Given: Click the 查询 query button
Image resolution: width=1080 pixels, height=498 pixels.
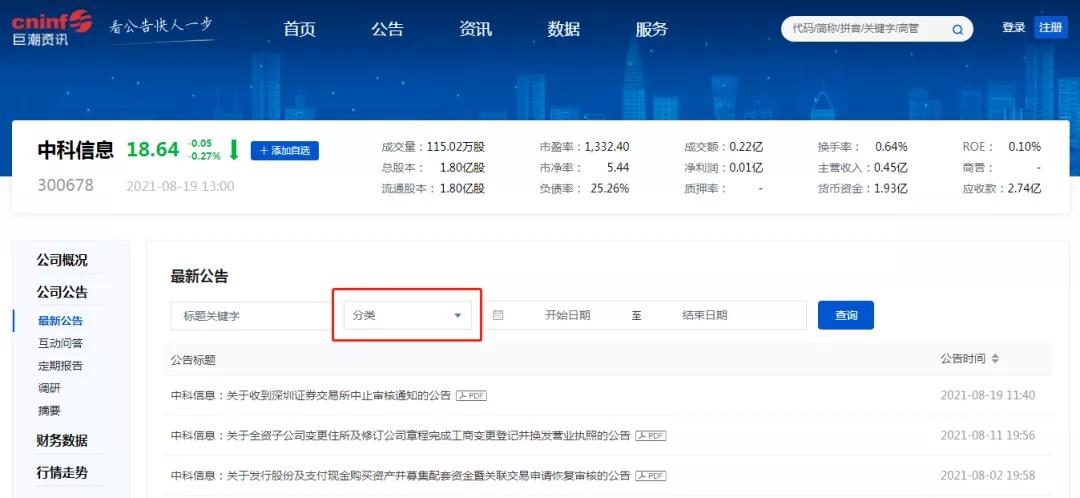Looking at the screenshot, I should point(846,315).
